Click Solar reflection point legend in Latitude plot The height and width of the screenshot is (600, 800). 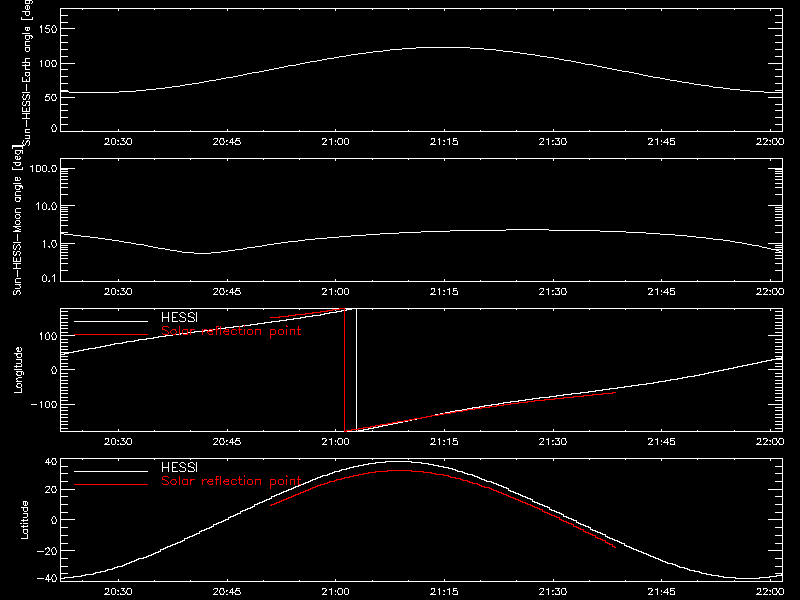(231, 481)
